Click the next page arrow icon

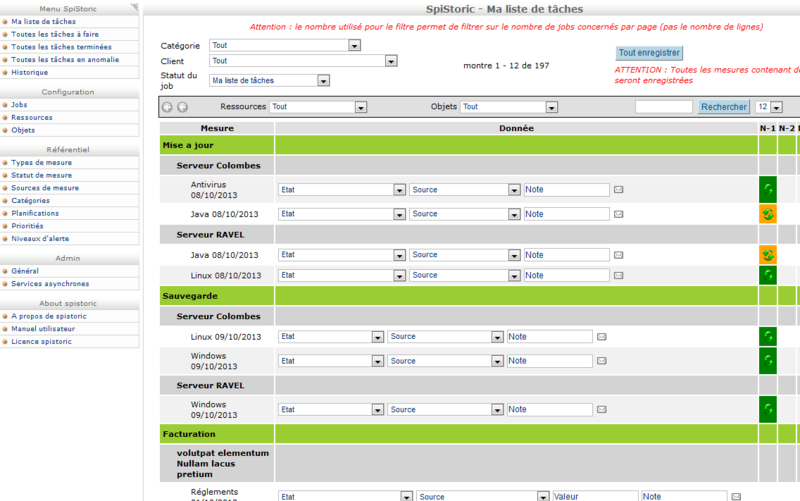(x=182, y=107)
